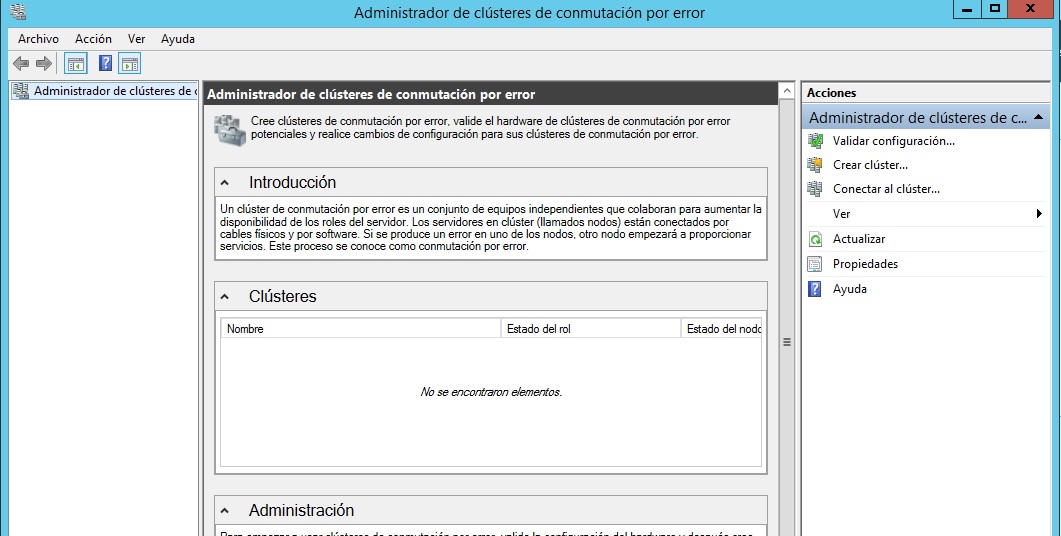Click the Estado del rol column header

pos(590,328)
